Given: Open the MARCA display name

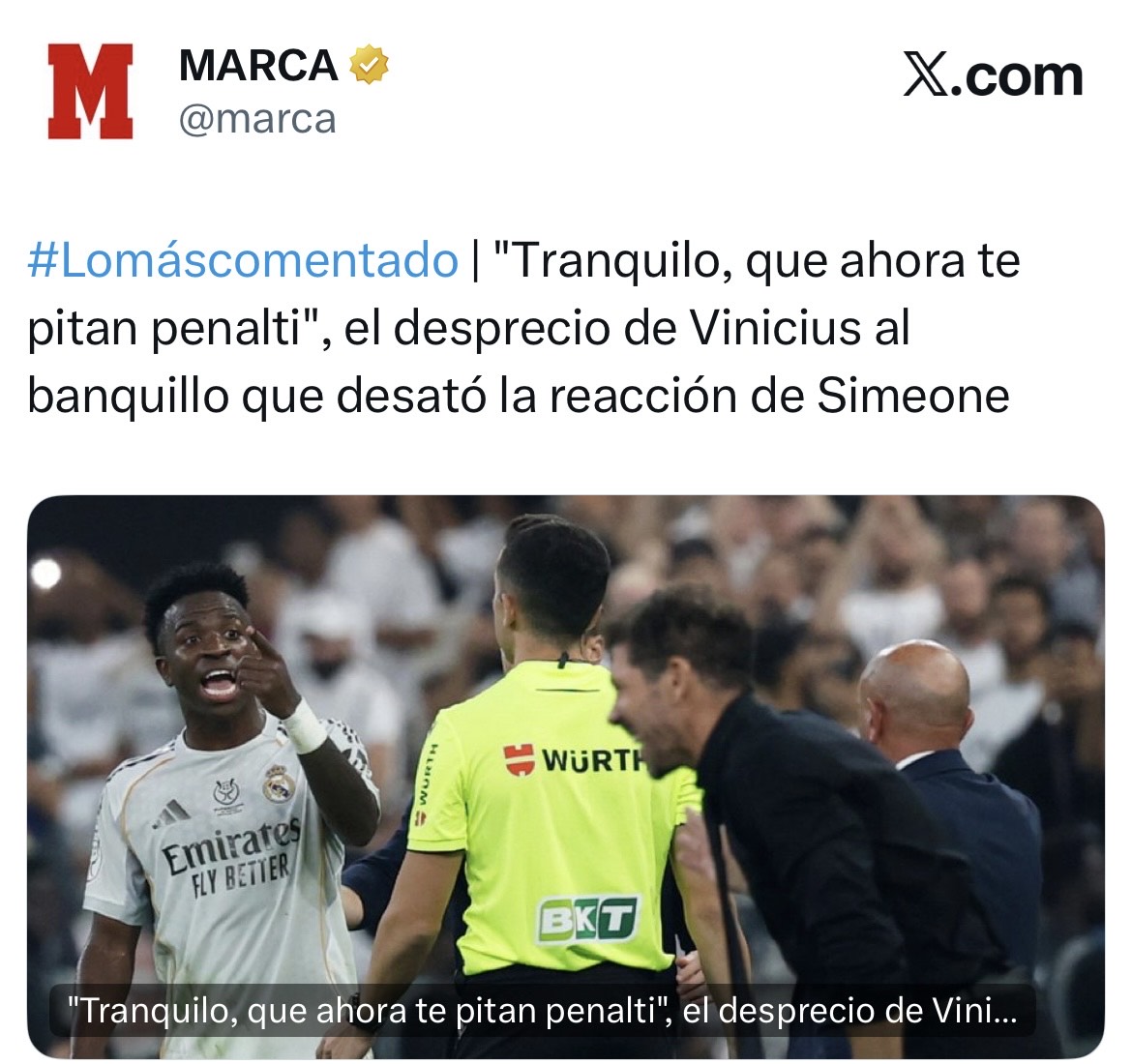Looking at the screenshot, I should point(257,65).
